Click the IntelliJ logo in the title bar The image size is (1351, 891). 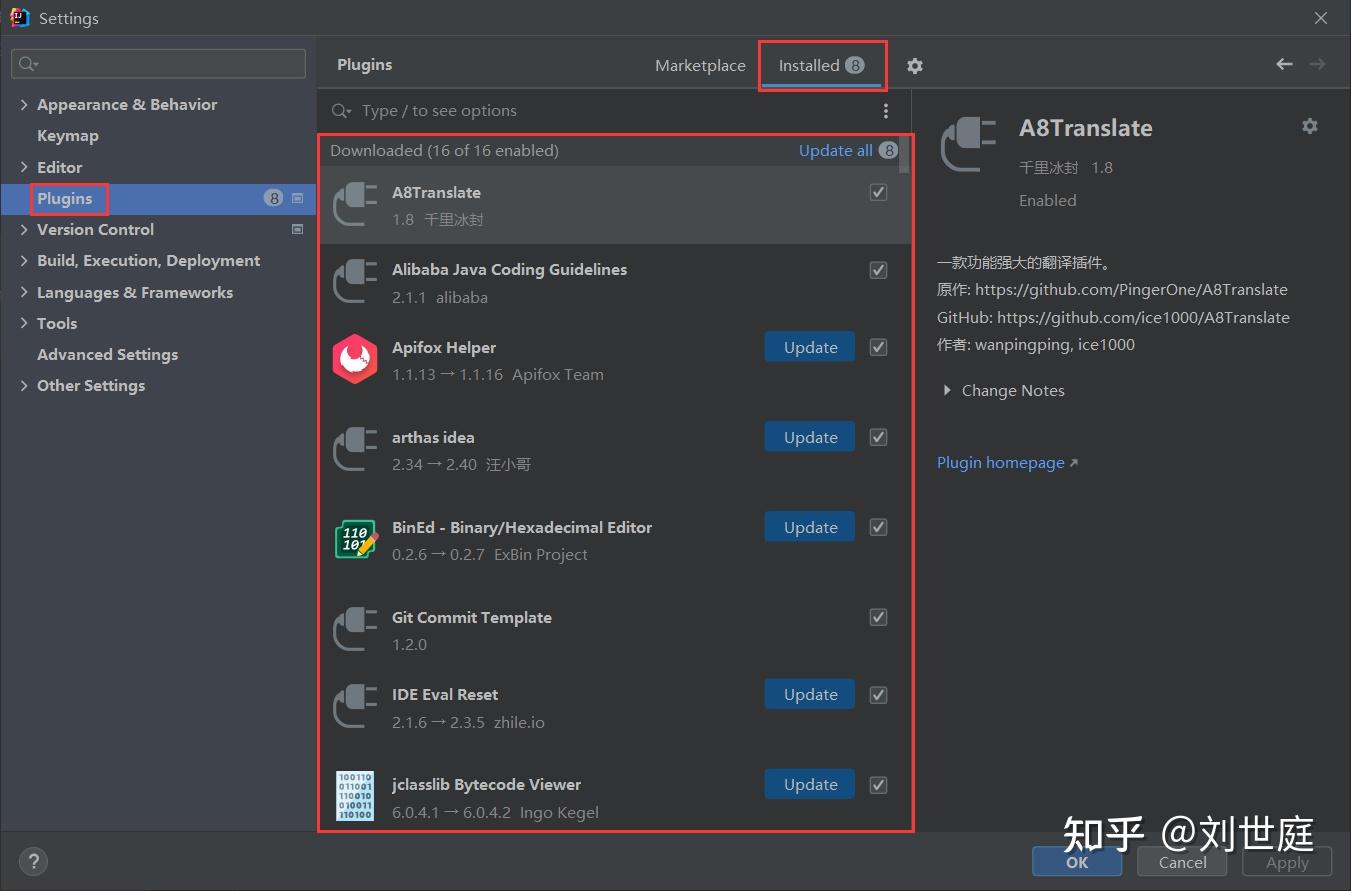coord(19,17)
